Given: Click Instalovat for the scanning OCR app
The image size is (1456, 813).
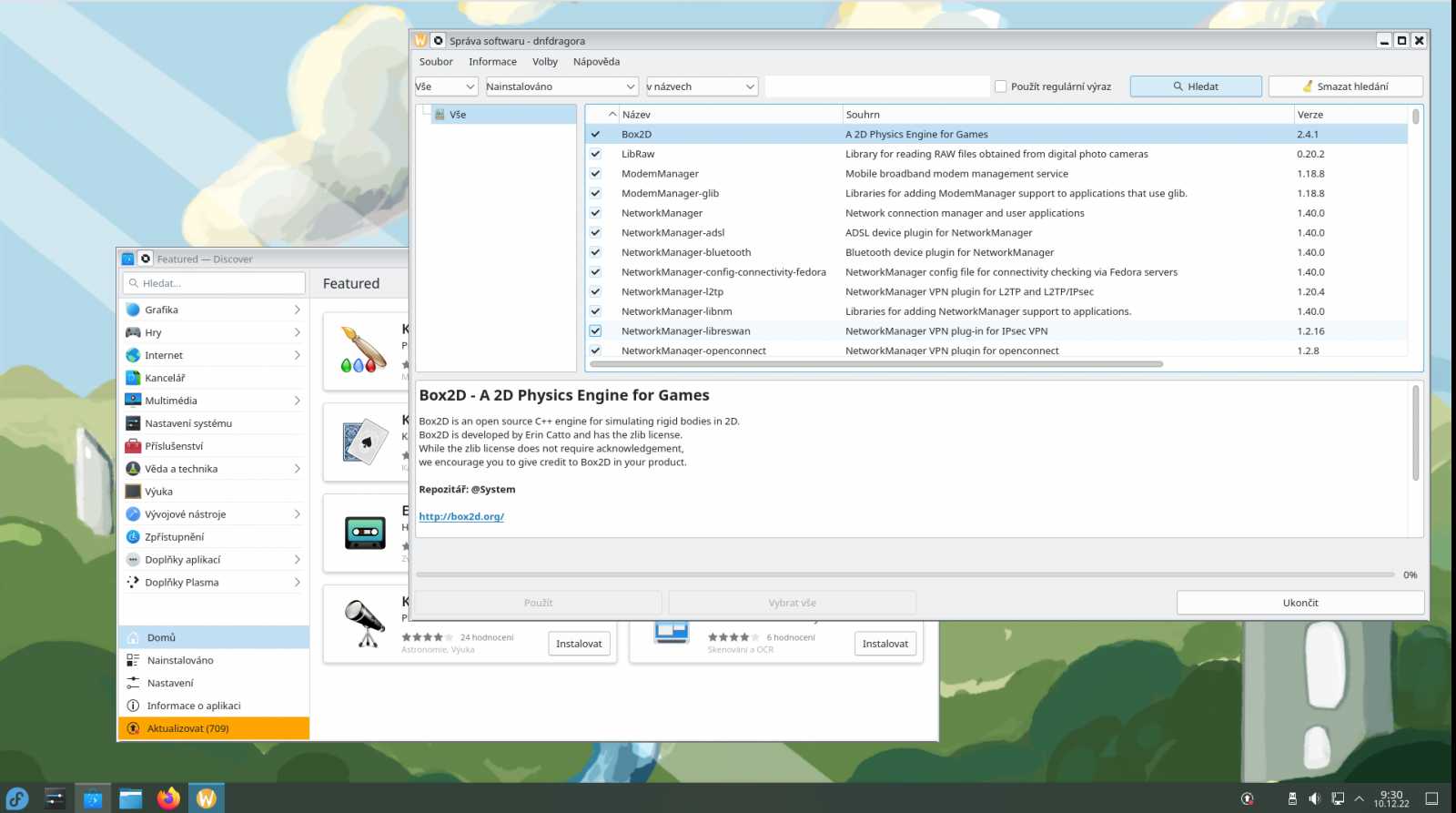Looking at the screenshot, I should [885, 644].
